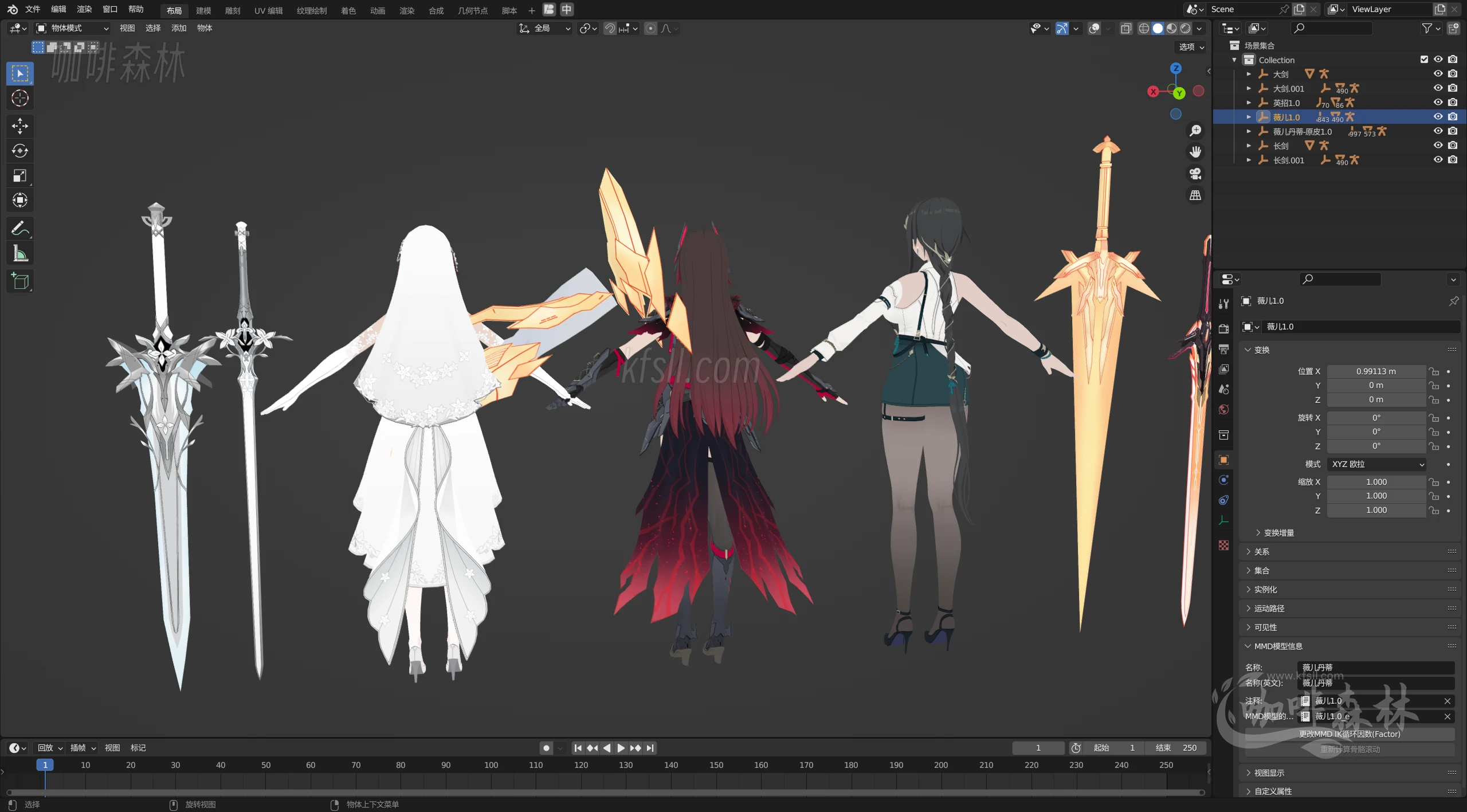Open the XYZ 欧拉 rotation mode dropdown

[1376, 464]
